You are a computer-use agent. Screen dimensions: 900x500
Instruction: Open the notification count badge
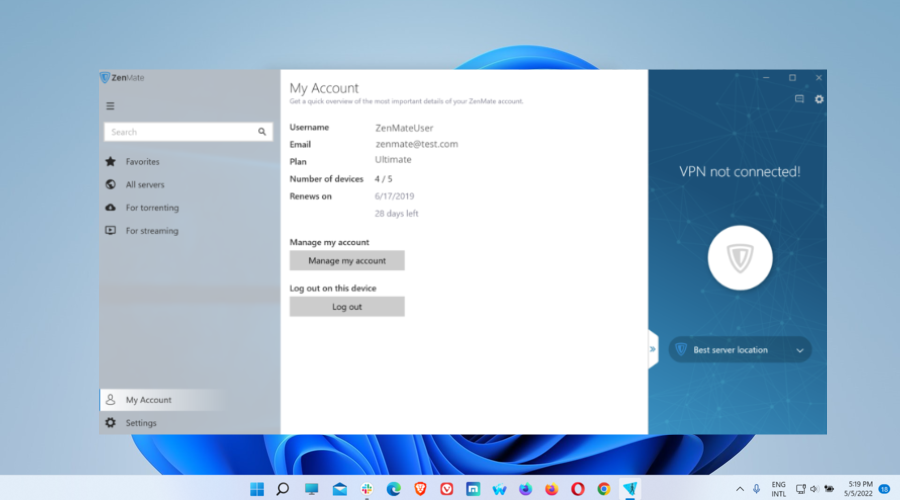tap(885, 489)
